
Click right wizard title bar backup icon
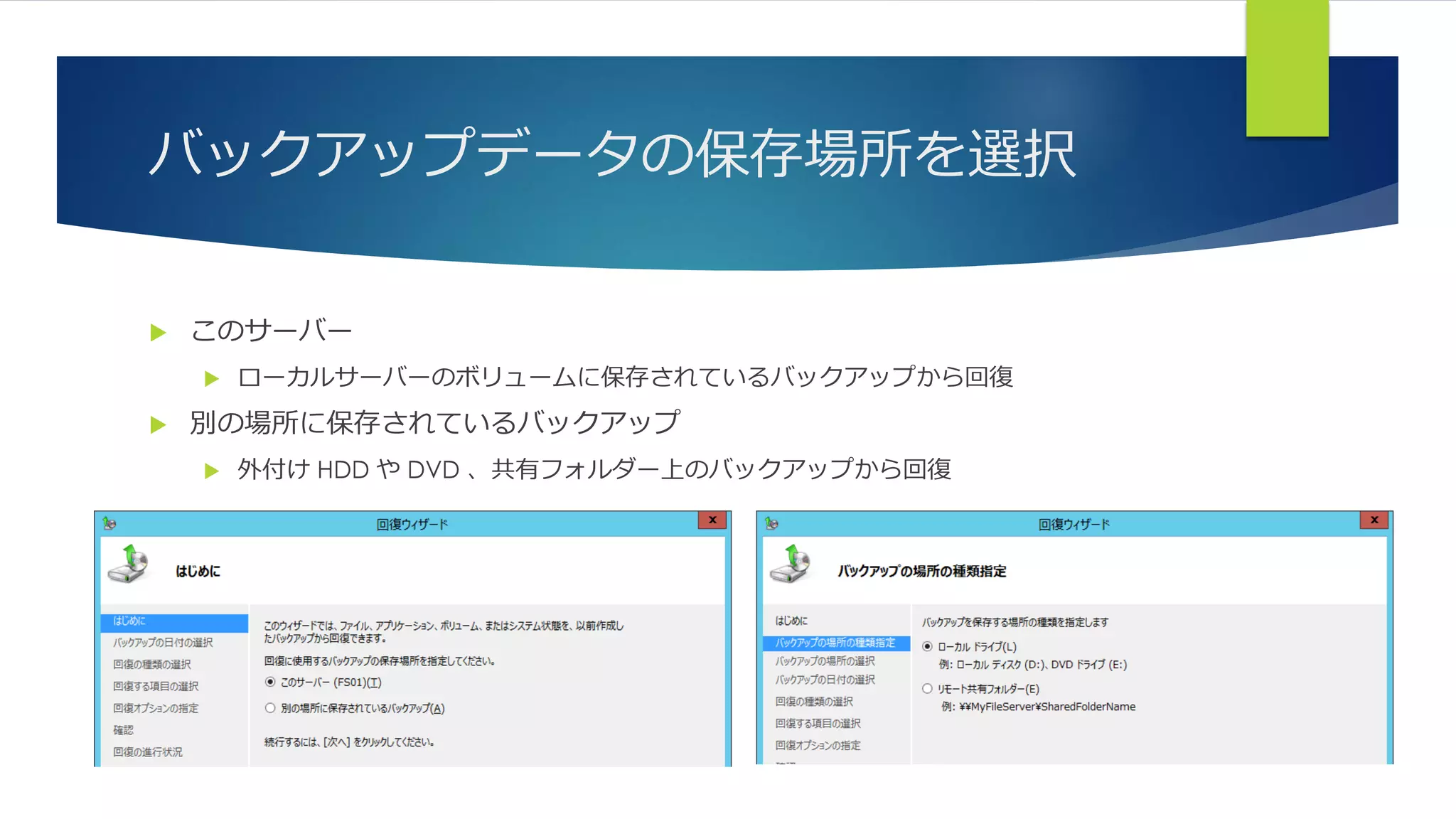[772, 524]
